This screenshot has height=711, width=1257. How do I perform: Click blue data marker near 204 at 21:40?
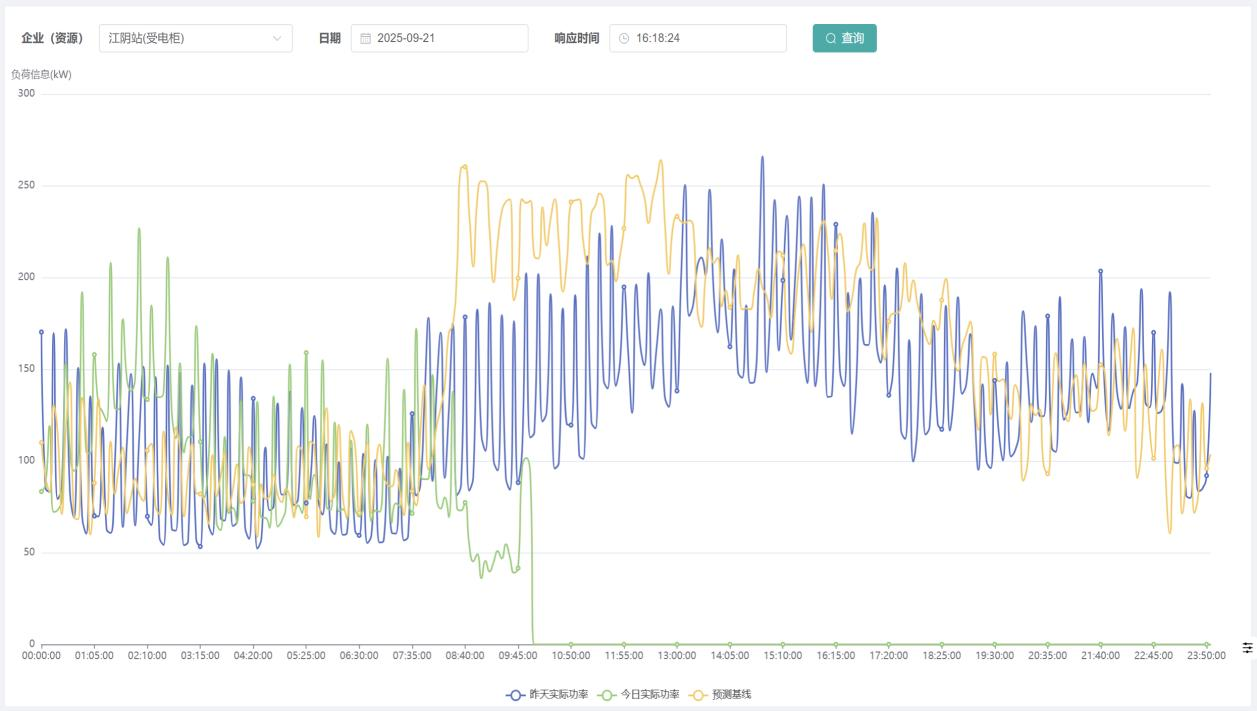click(x=1100, y=271)
